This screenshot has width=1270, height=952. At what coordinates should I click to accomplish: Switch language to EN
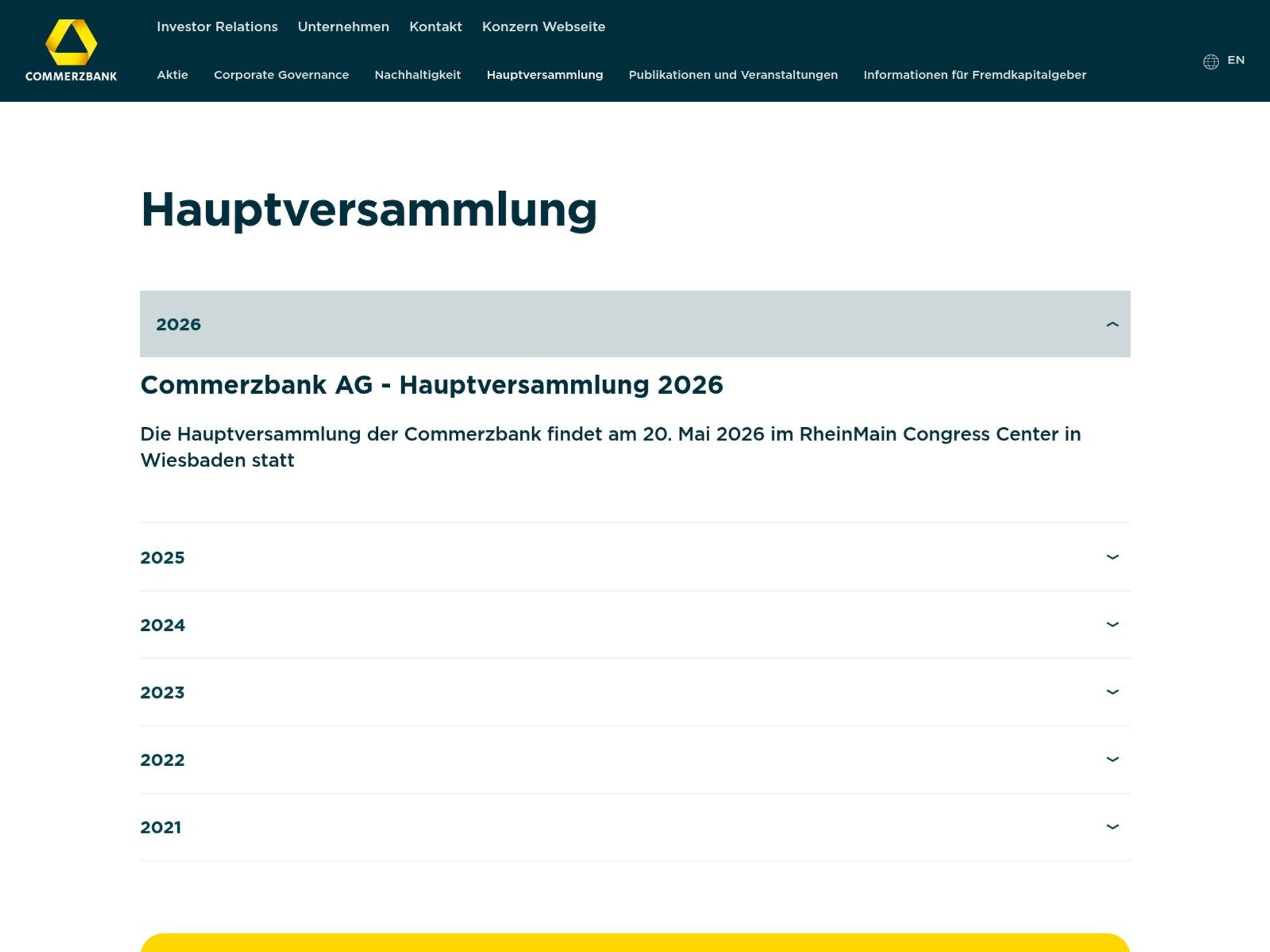pyautogui.click(x=1236, y=60)
